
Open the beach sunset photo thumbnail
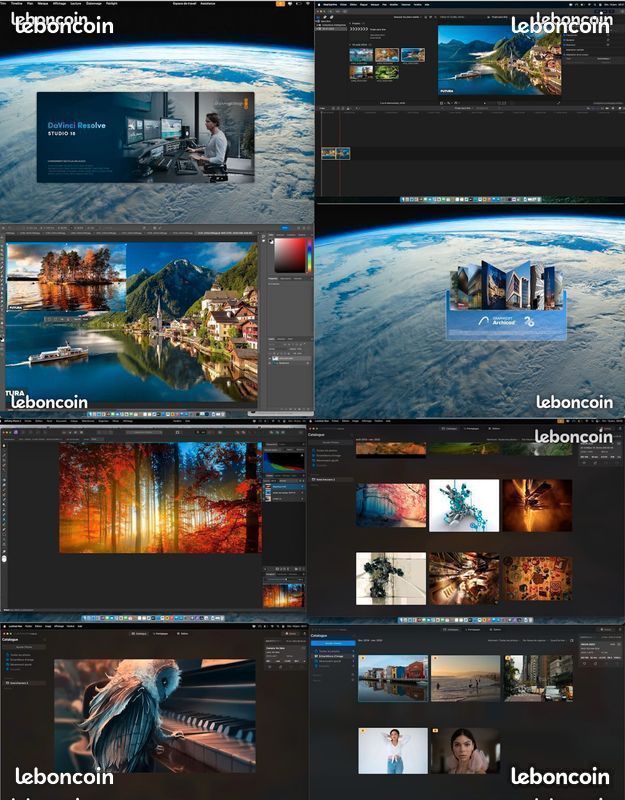pos(466,679)
